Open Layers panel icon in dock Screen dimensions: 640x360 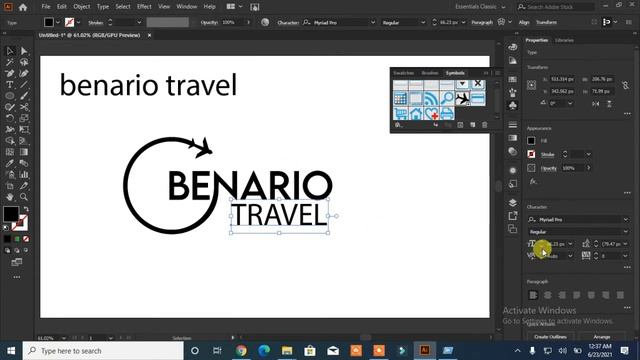pos(513,203)
